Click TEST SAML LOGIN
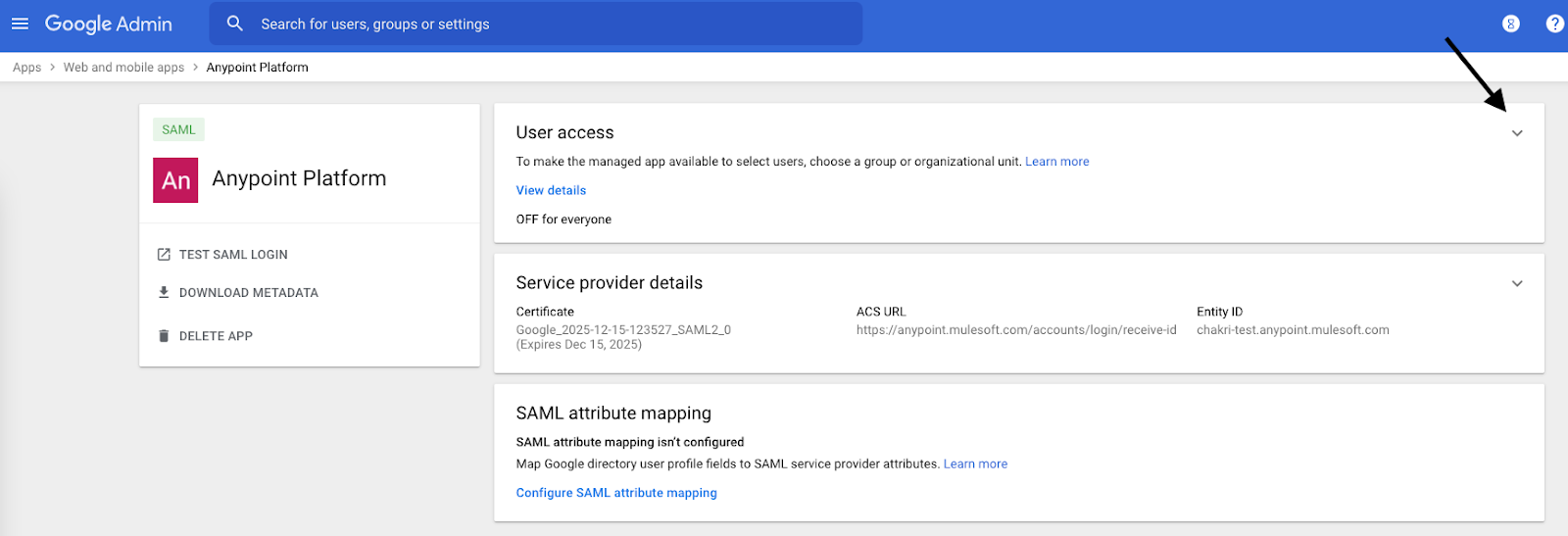 [x=233, y=255]
